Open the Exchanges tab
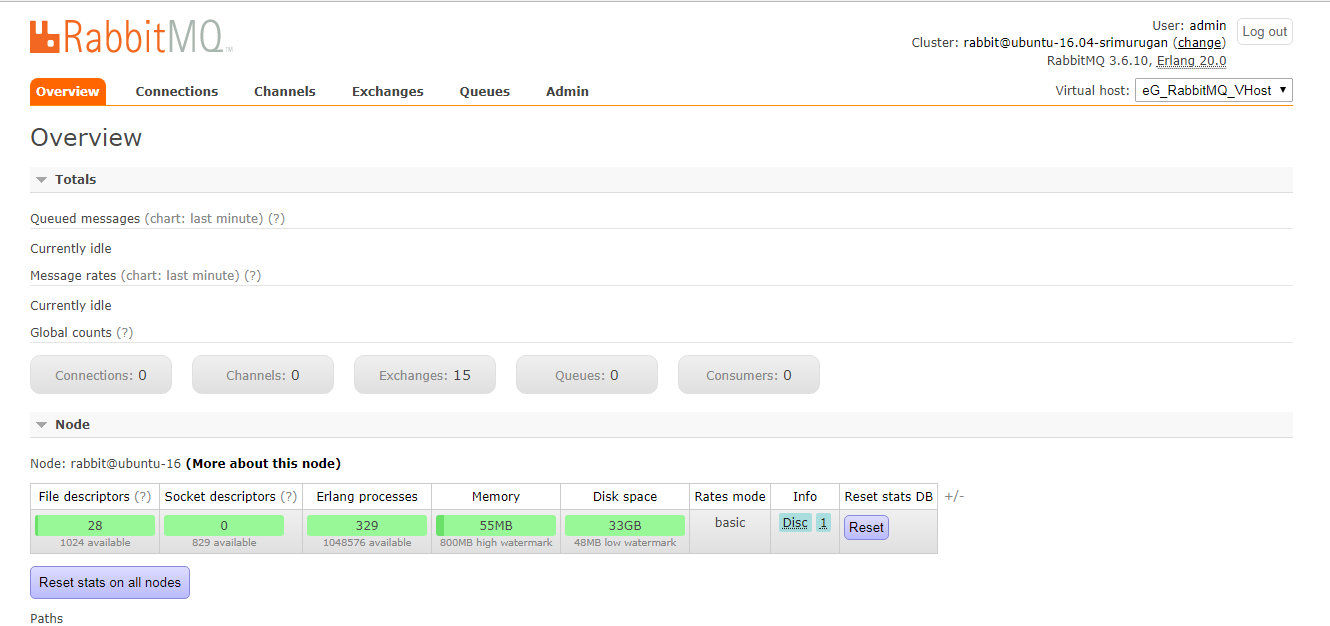The height and width of the screenshot is (626, 1330). pos(388,91)
